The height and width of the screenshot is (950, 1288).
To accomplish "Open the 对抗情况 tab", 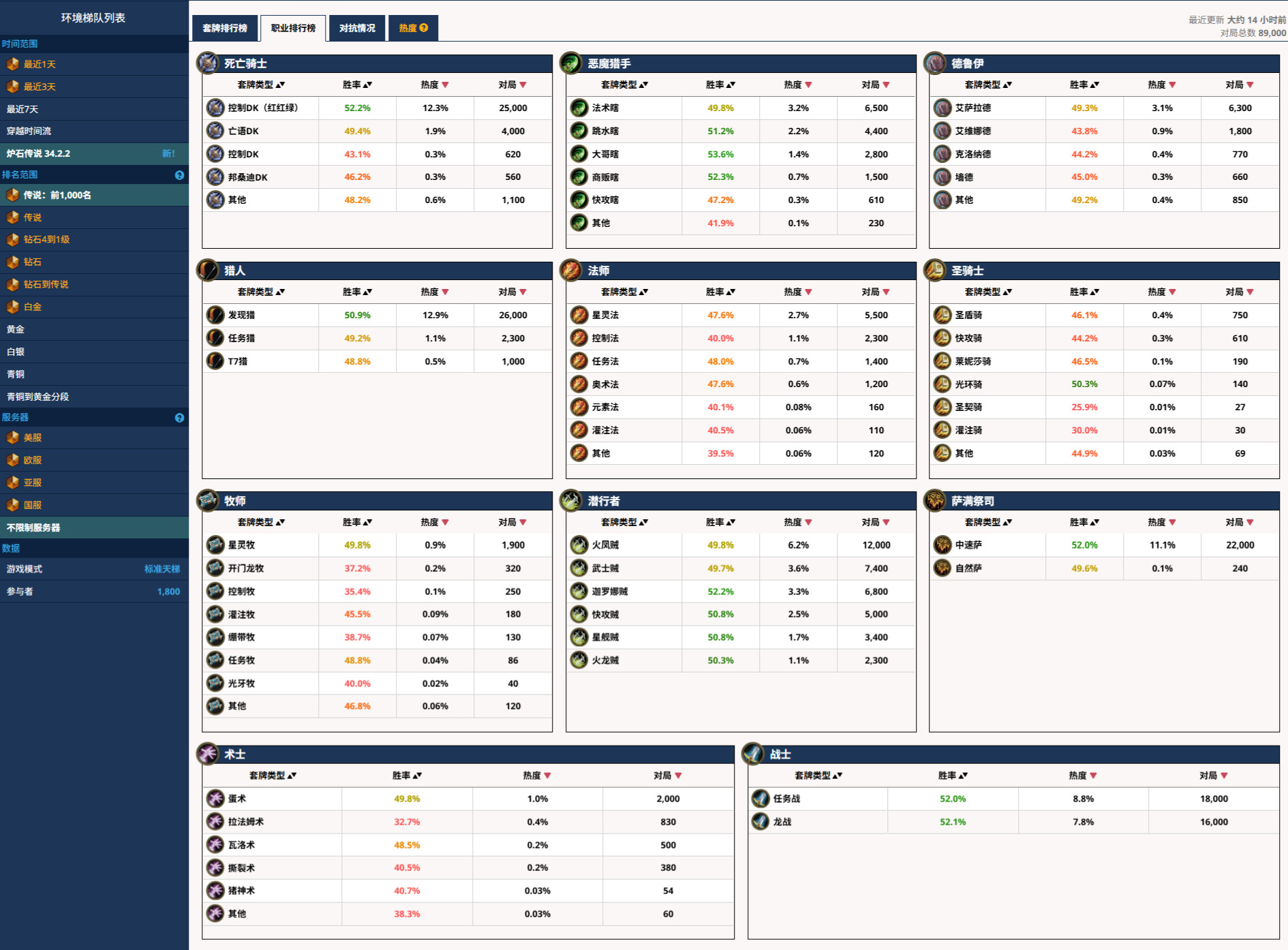I will tap(357, 28).
